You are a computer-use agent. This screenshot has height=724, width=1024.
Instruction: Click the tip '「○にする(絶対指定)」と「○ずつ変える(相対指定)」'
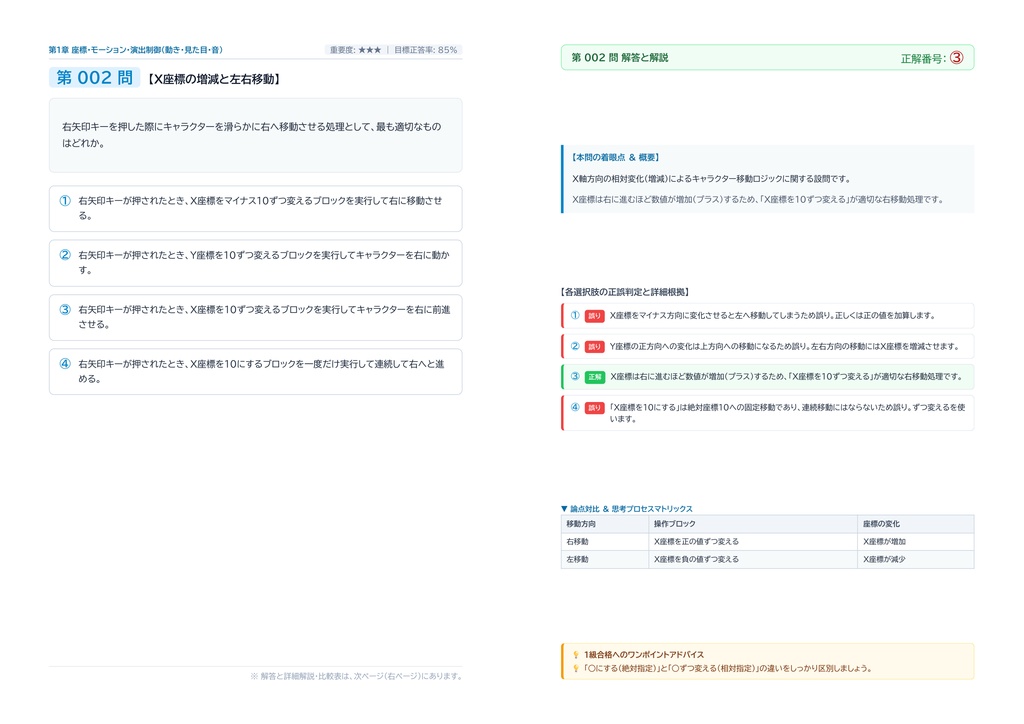(671, 669)
